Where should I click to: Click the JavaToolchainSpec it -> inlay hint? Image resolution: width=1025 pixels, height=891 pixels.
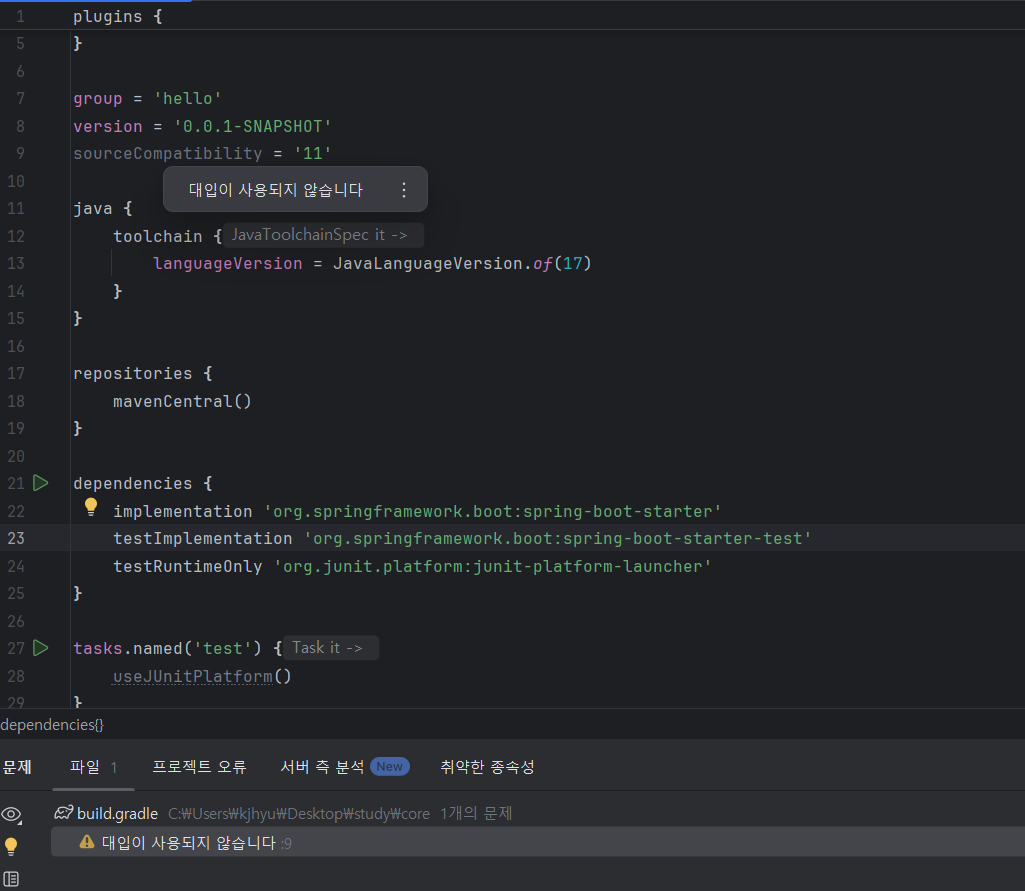324,235
